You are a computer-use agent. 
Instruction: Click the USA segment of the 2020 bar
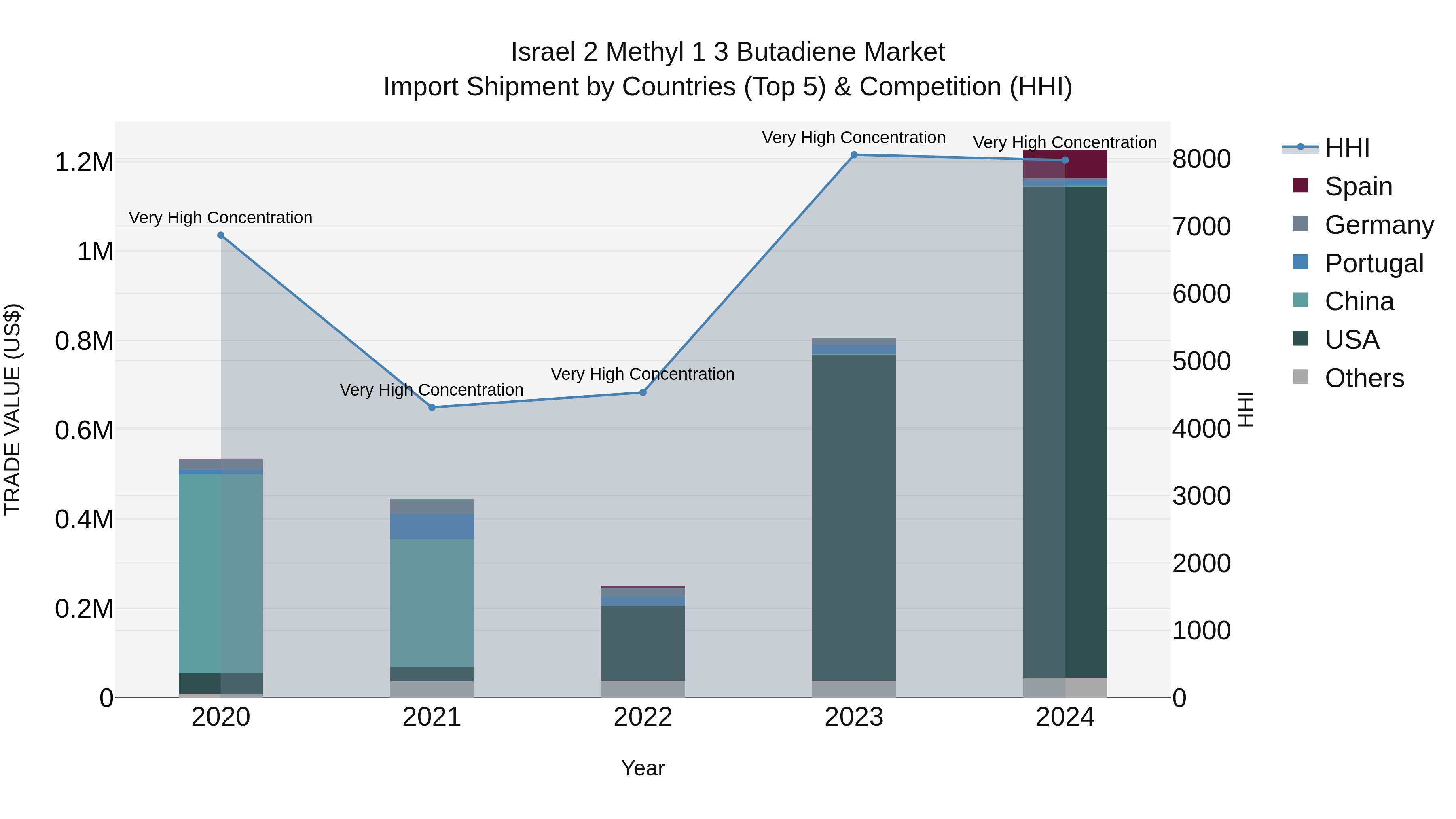221,684
